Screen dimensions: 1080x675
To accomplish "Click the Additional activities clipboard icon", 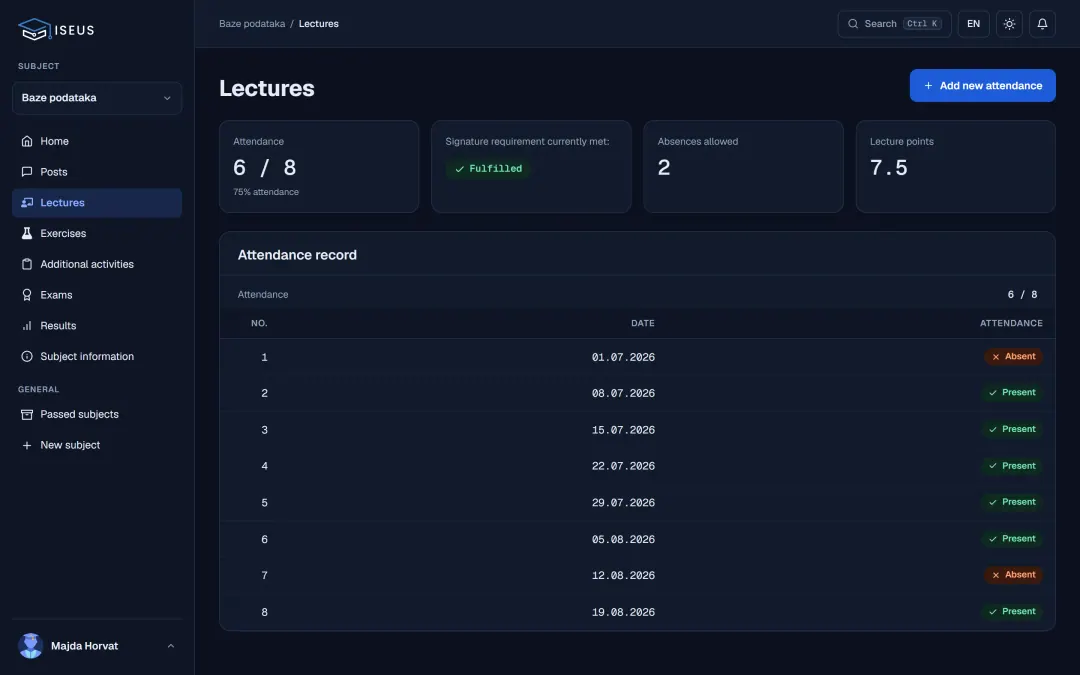I will click(x=27, y=264).
